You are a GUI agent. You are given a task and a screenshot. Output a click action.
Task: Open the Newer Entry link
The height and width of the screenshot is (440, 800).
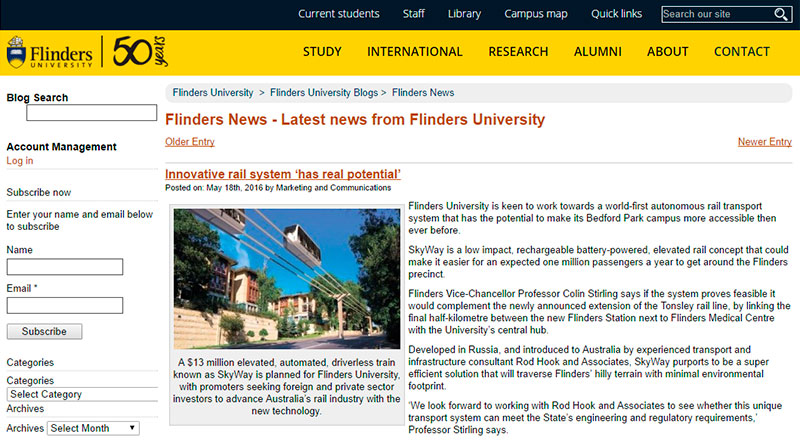(x=764, y=142)
